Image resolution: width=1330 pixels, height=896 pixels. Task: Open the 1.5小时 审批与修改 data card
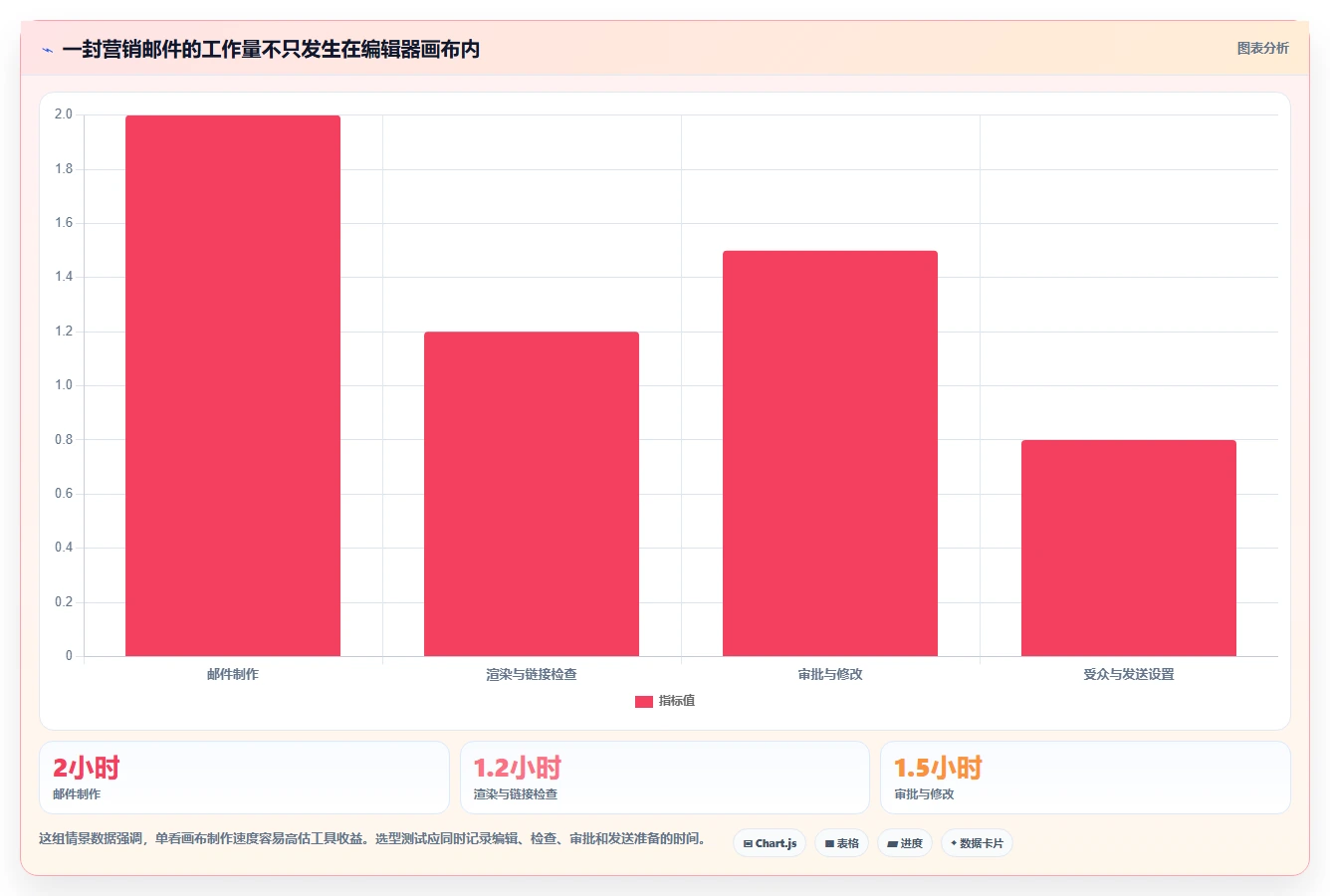coord(1085,778)
